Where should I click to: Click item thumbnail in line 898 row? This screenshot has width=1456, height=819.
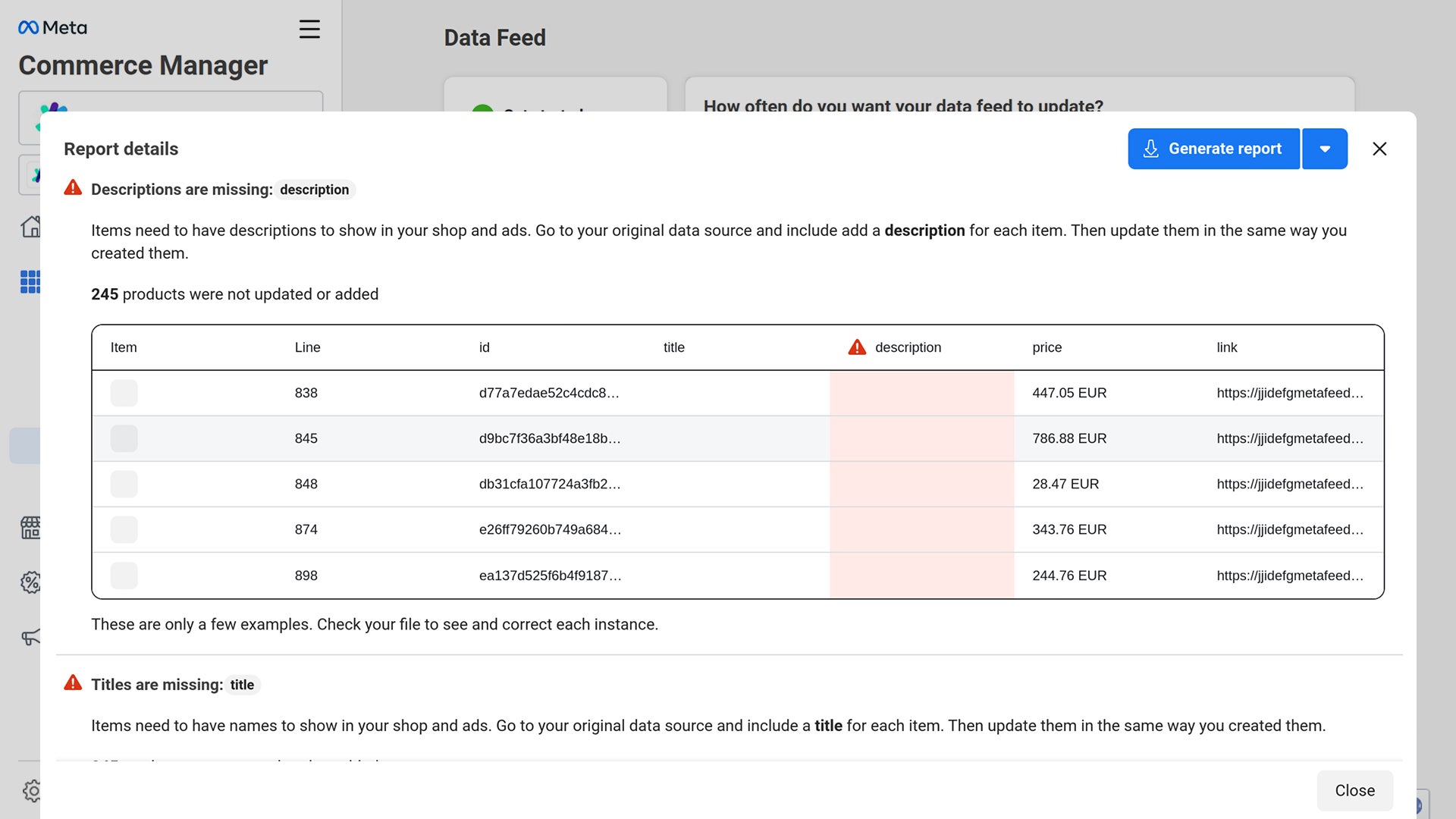(x=124, y=576)
